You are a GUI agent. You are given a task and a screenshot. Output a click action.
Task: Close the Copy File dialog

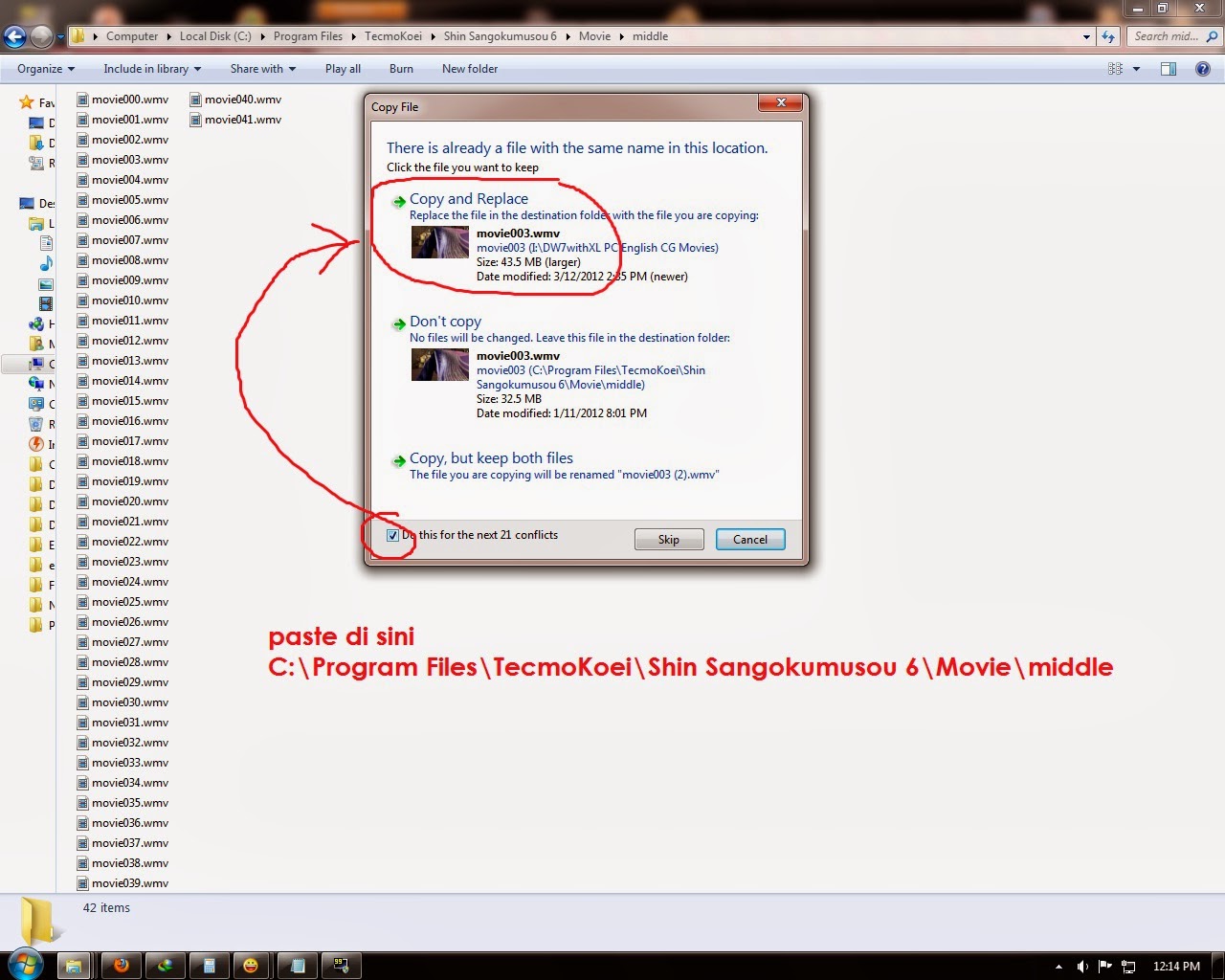click(x=781, y=102)
